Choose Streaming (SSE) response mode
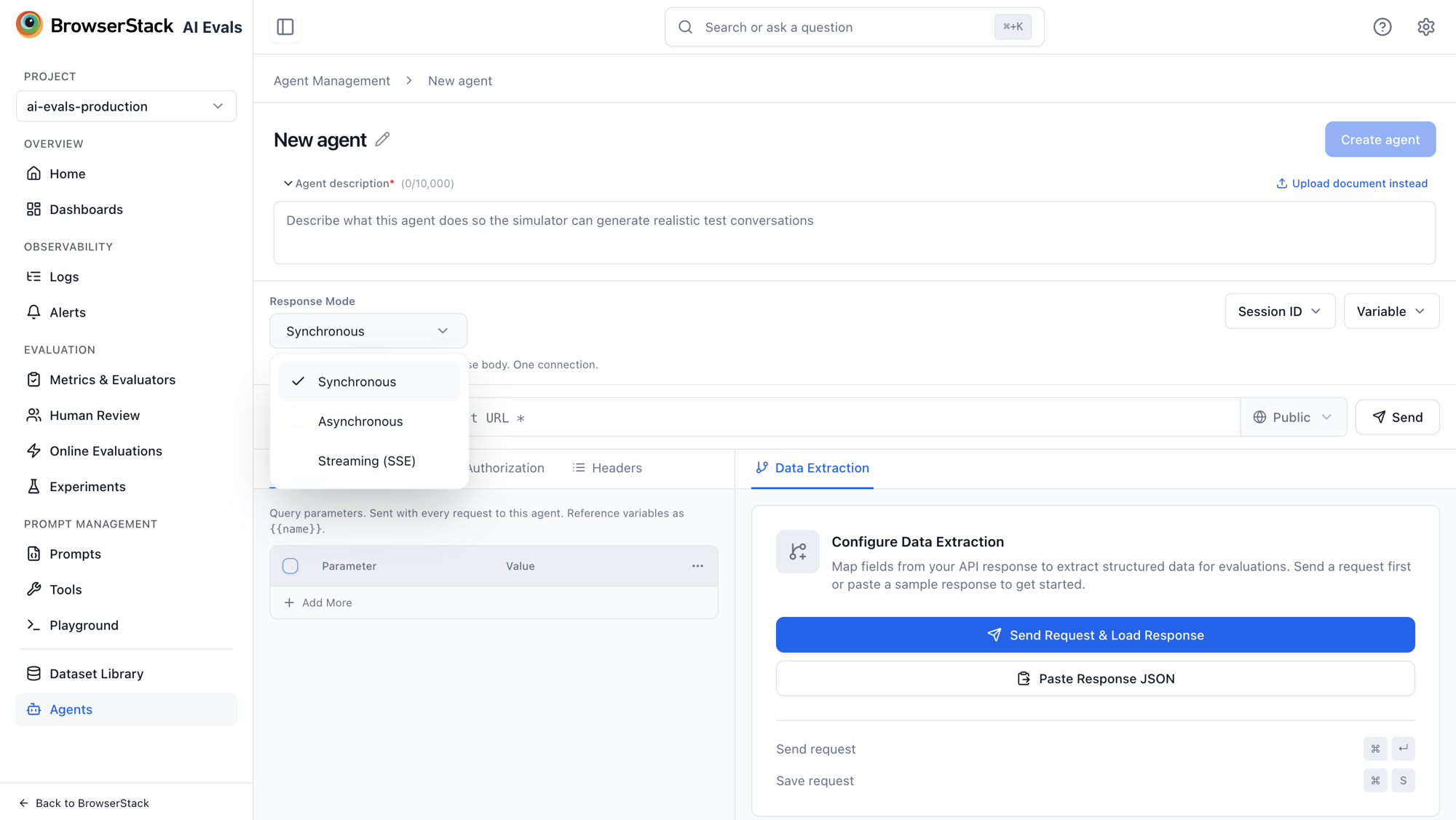Image resolution: width=1456 pixels, height=820 pixels. (x=369, y=461)
